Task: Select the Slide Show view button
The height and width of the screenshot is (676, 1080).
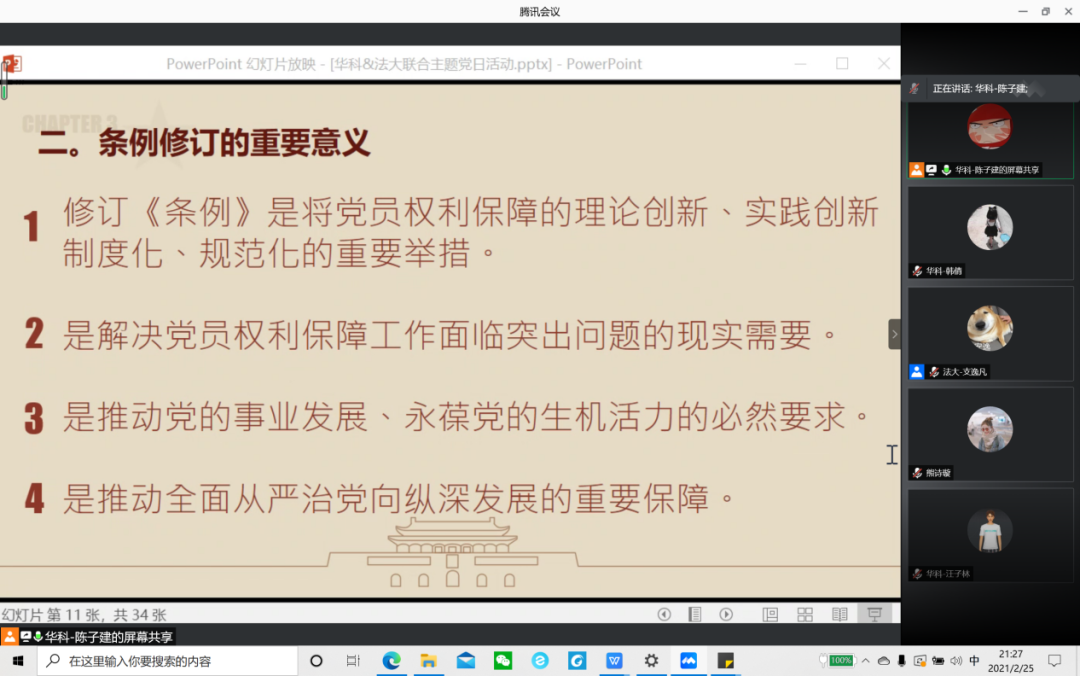Action: [875, 614]
